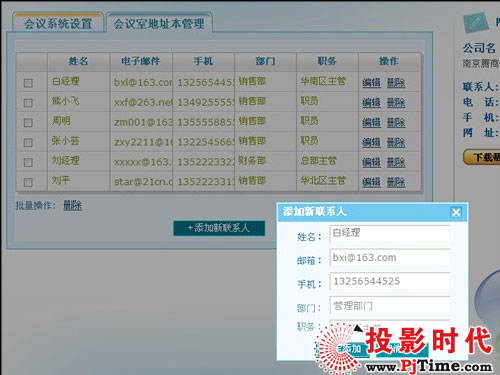Edit the 熊小飞 contact
Viewport: 500px width, 375px height.
[x=371, y=102]
